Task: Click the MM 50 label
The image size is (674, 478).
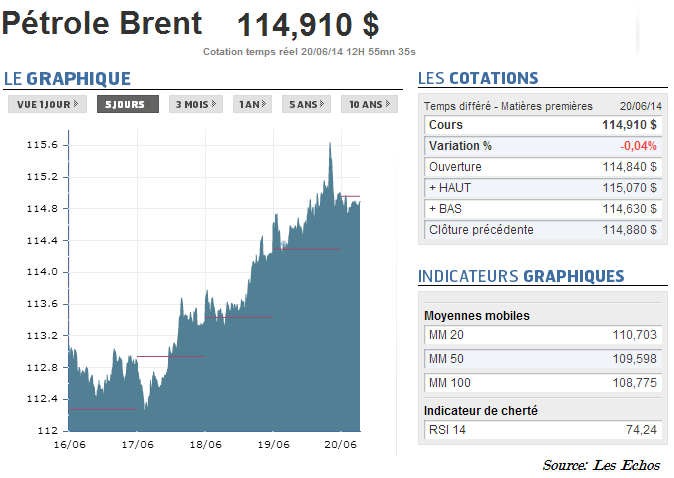Action: (446, 359)
